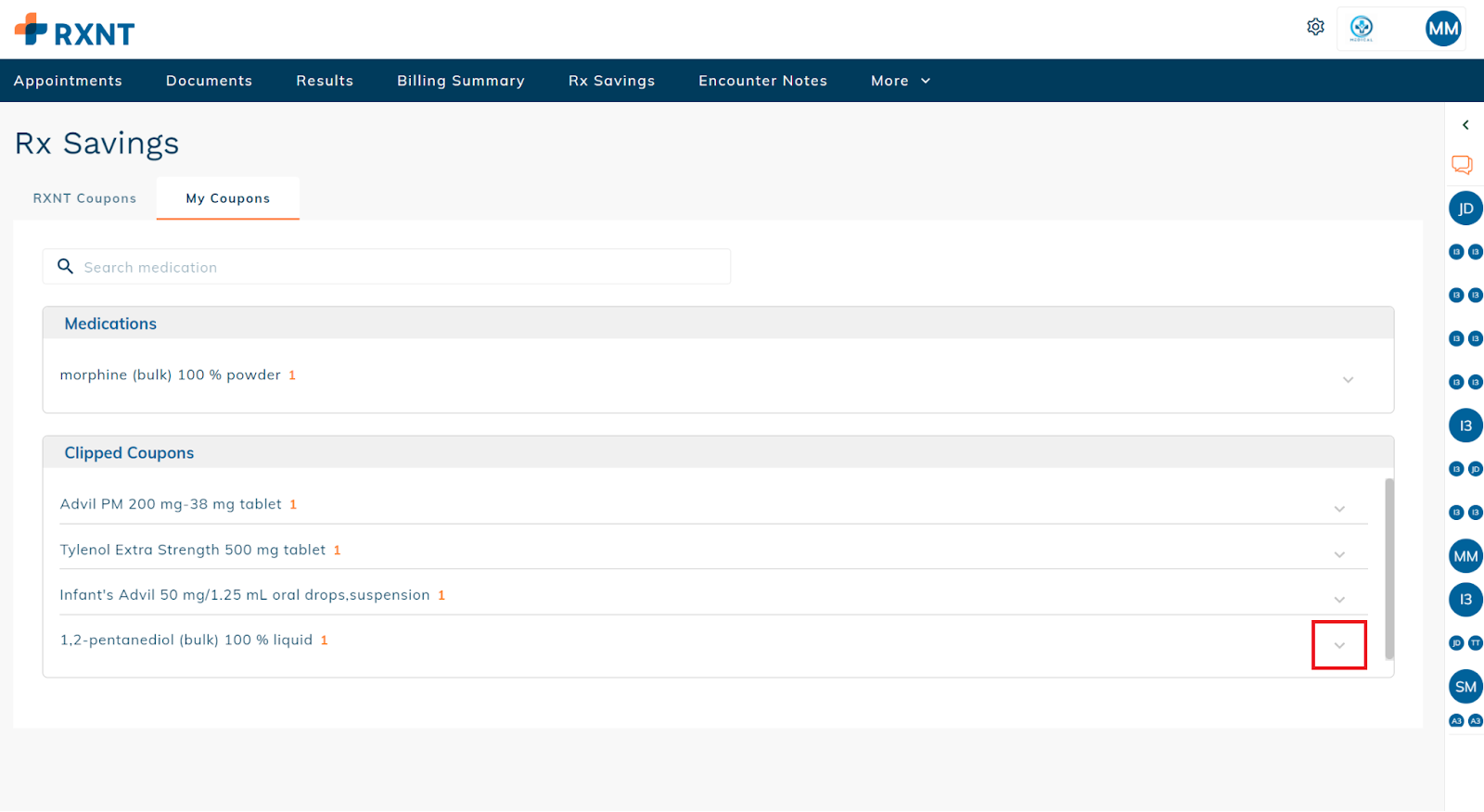The image size is (1484, 812).
Task: Select the My Coupons tab
Action: pyautogui.click(x=228, y=198)
